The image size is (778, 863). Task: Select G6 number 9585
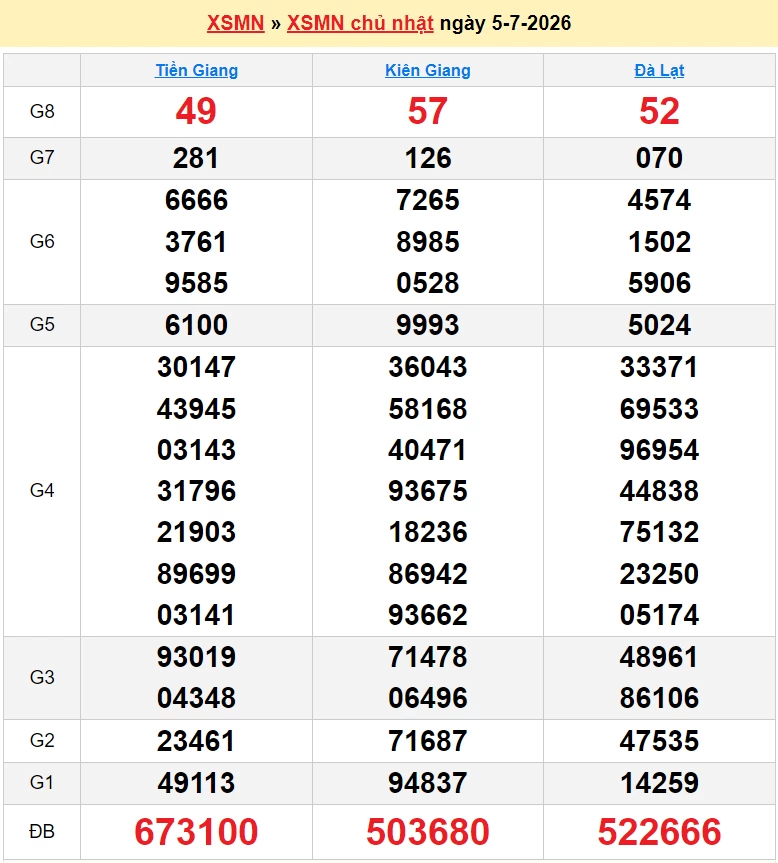[x=196, y=283]
